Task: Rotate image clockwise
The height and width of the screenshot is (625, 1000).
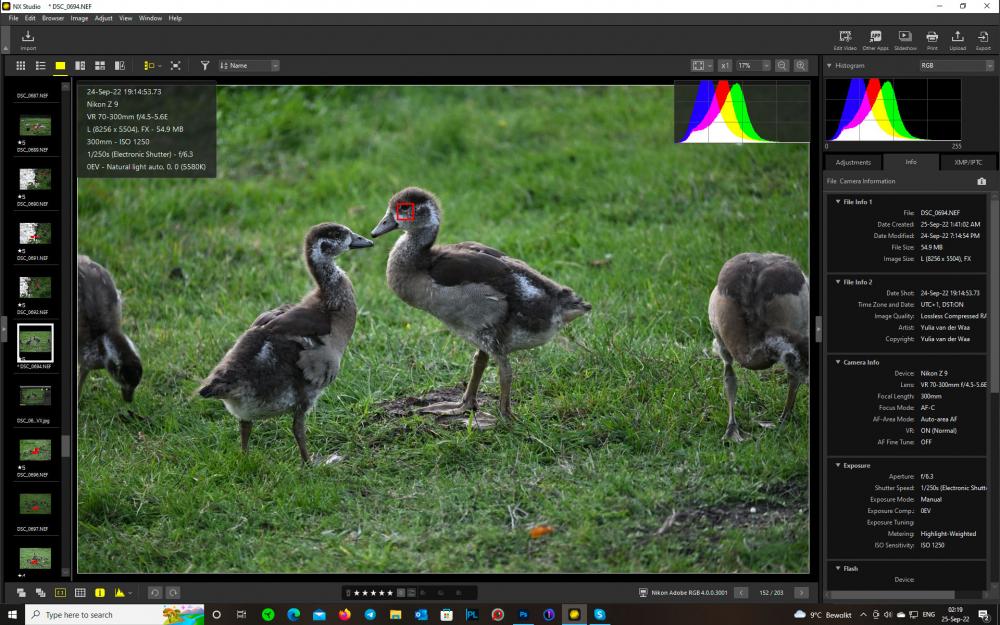Action: (173, 592)
